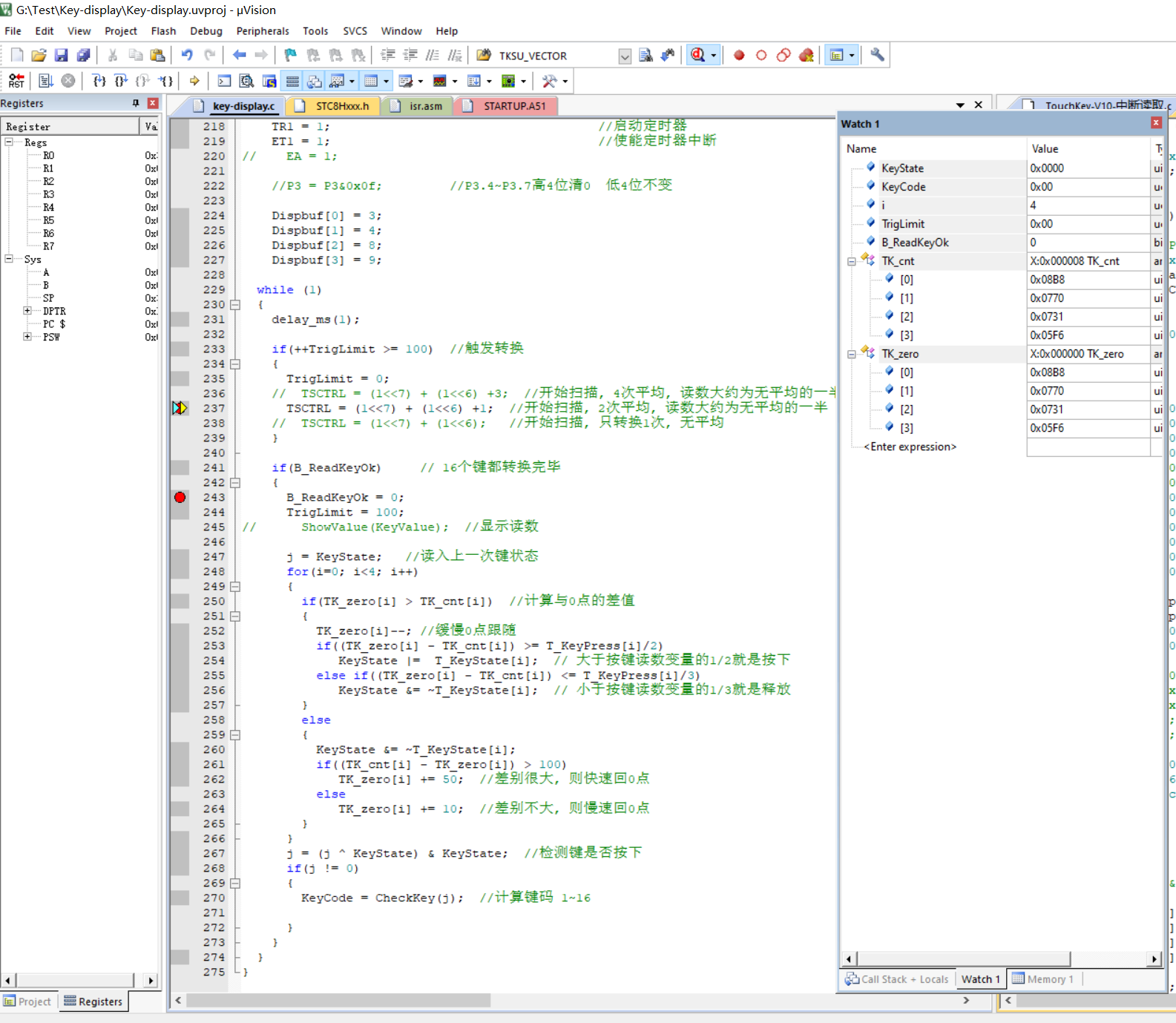The width and height of the screenshot is (1176, 1023).
Task: Click the incremental find binoculars icon
Action: tap(668, 55)
